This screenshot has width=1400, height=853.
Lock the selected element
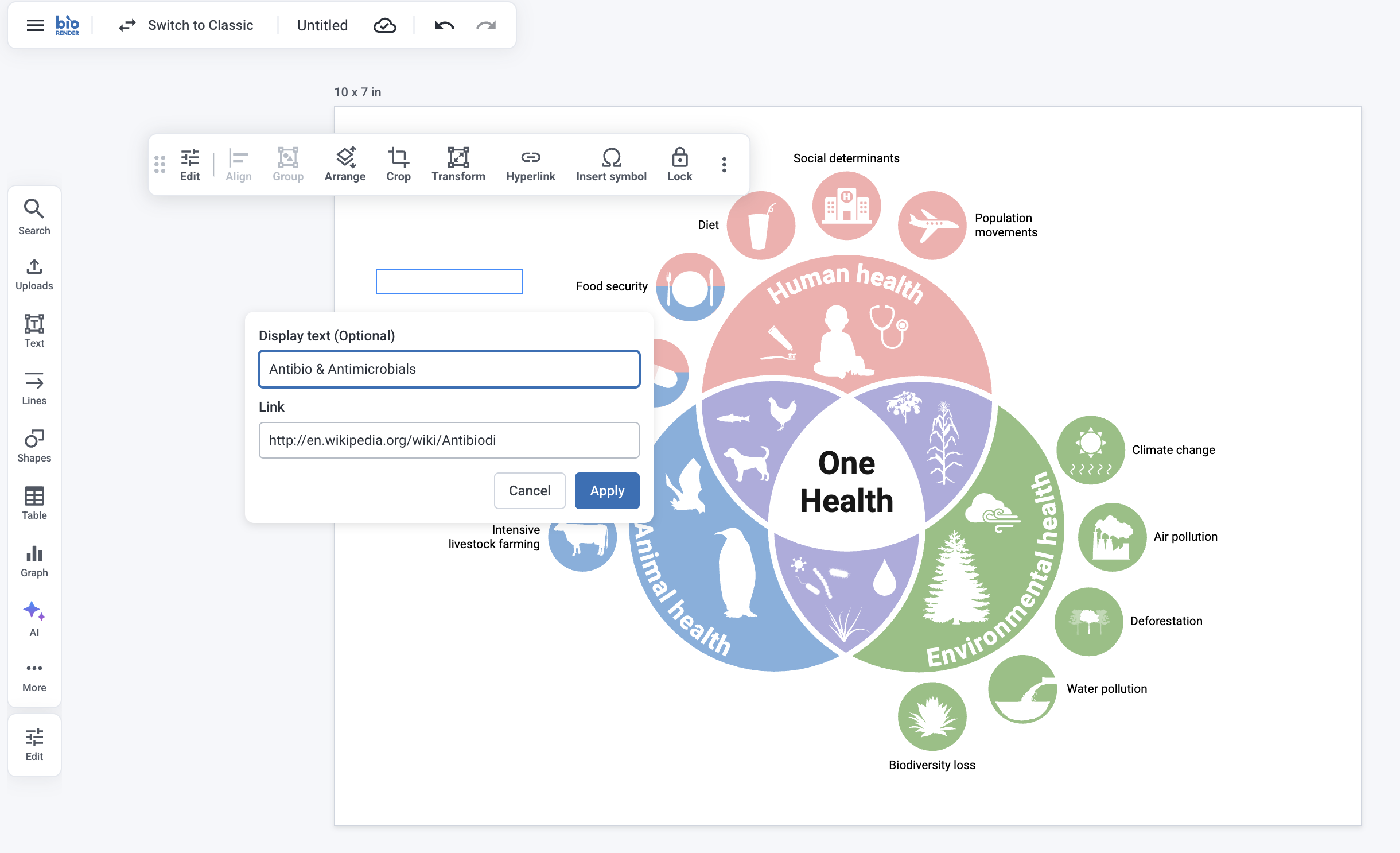(x=679, y=164)
